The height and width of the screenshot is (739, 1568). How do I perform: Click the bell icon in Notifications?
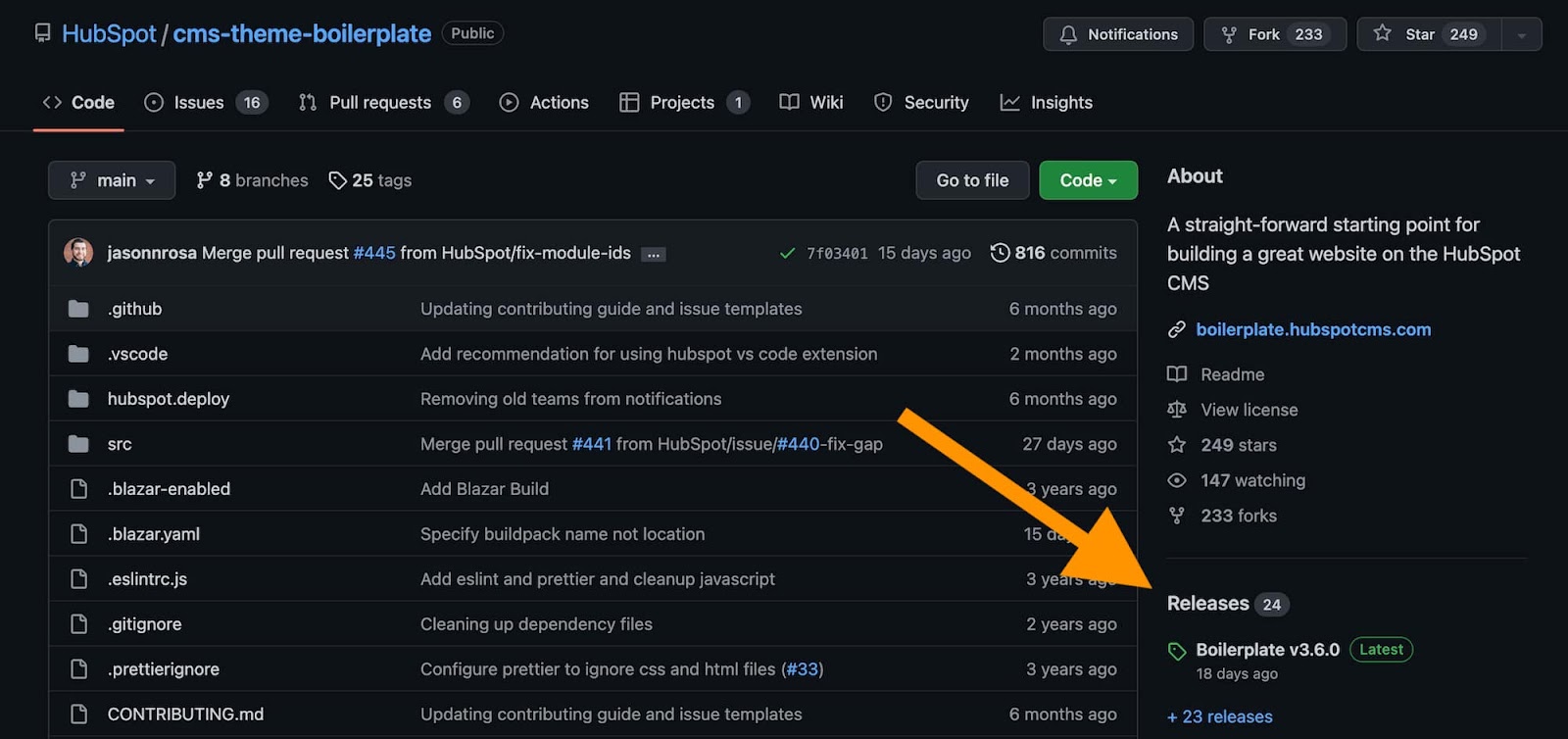(x=1068, y=34)
